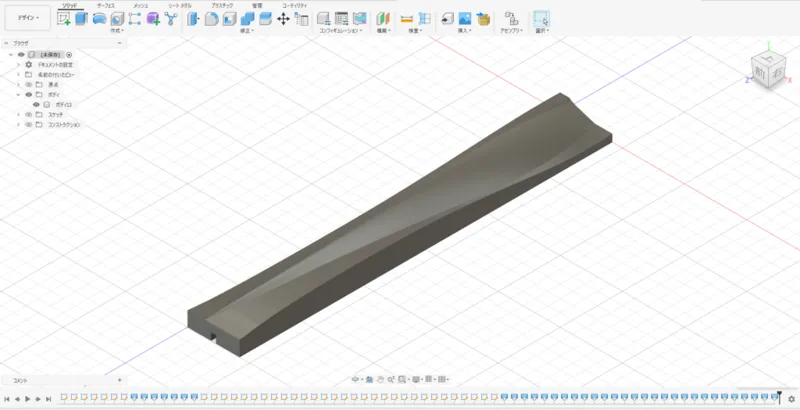Switch to the ソリッド tab
Screen dimensions: 800x410
tap(69, 5)
